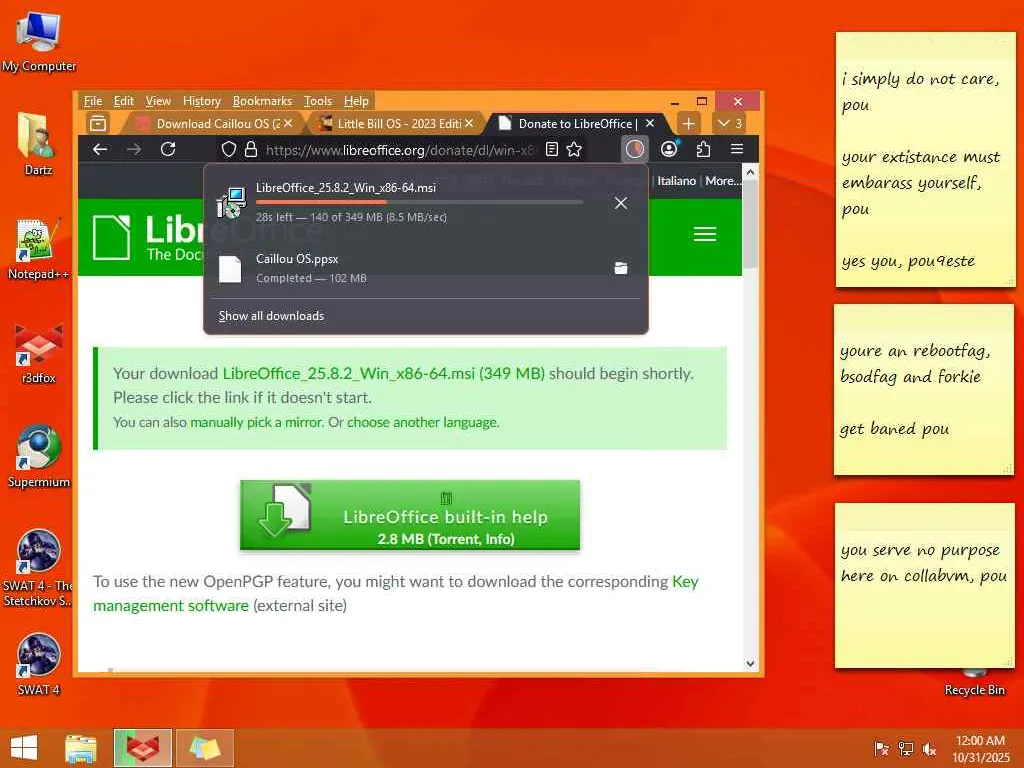Click the page scrollbar up arrow
Screen dimensions: 1024x768
click(x=750, y=172)
